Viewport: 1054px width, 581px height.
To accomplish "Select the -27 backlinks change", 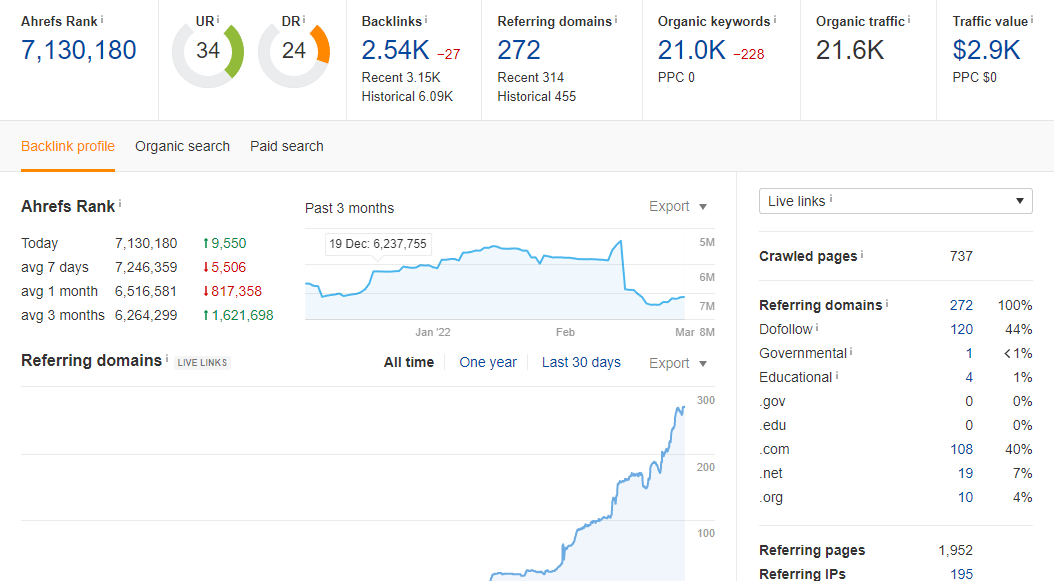I will 448,54.
